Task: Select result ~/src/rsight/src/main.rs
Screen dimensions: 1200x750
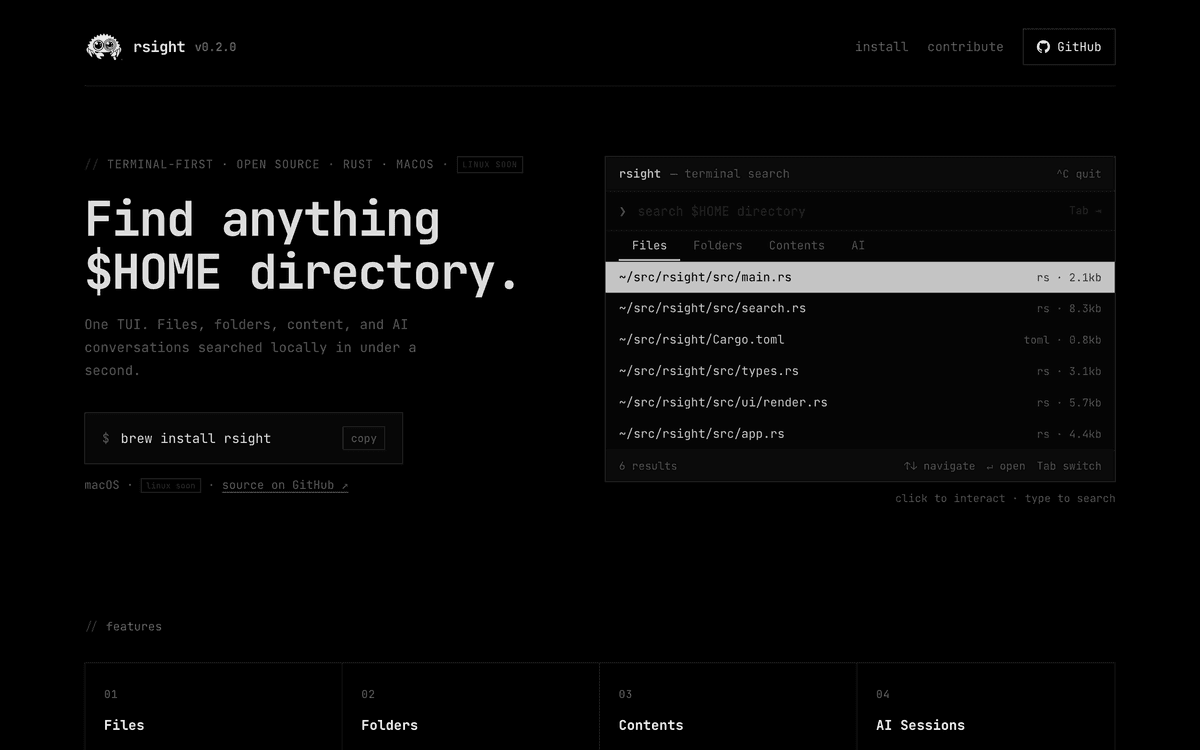Action: pos(860,277)
